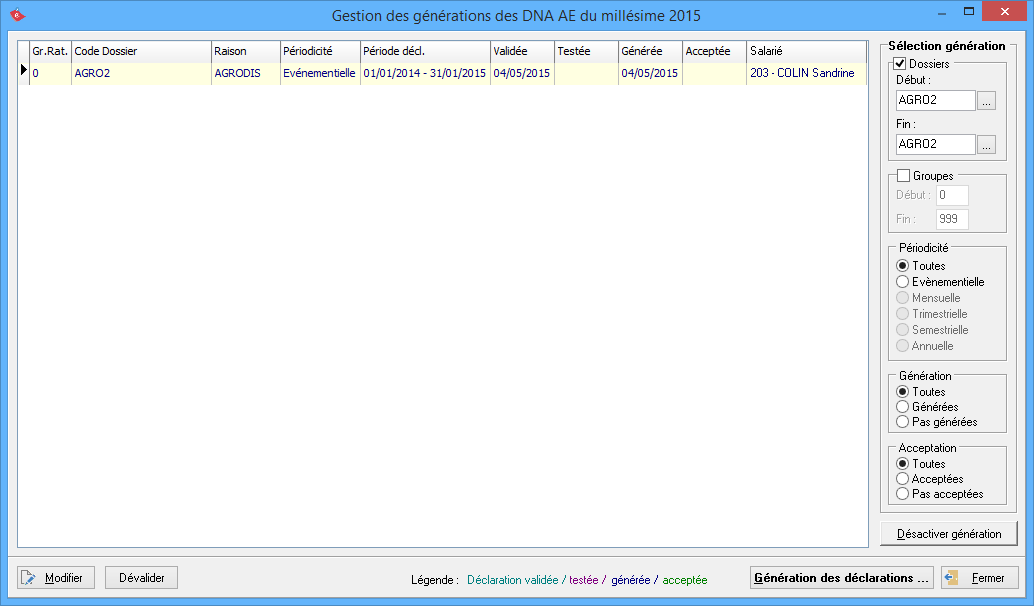Open the Début dossier browse button
This screenshot has height=606, width=1034.
[x=986, y=101]
